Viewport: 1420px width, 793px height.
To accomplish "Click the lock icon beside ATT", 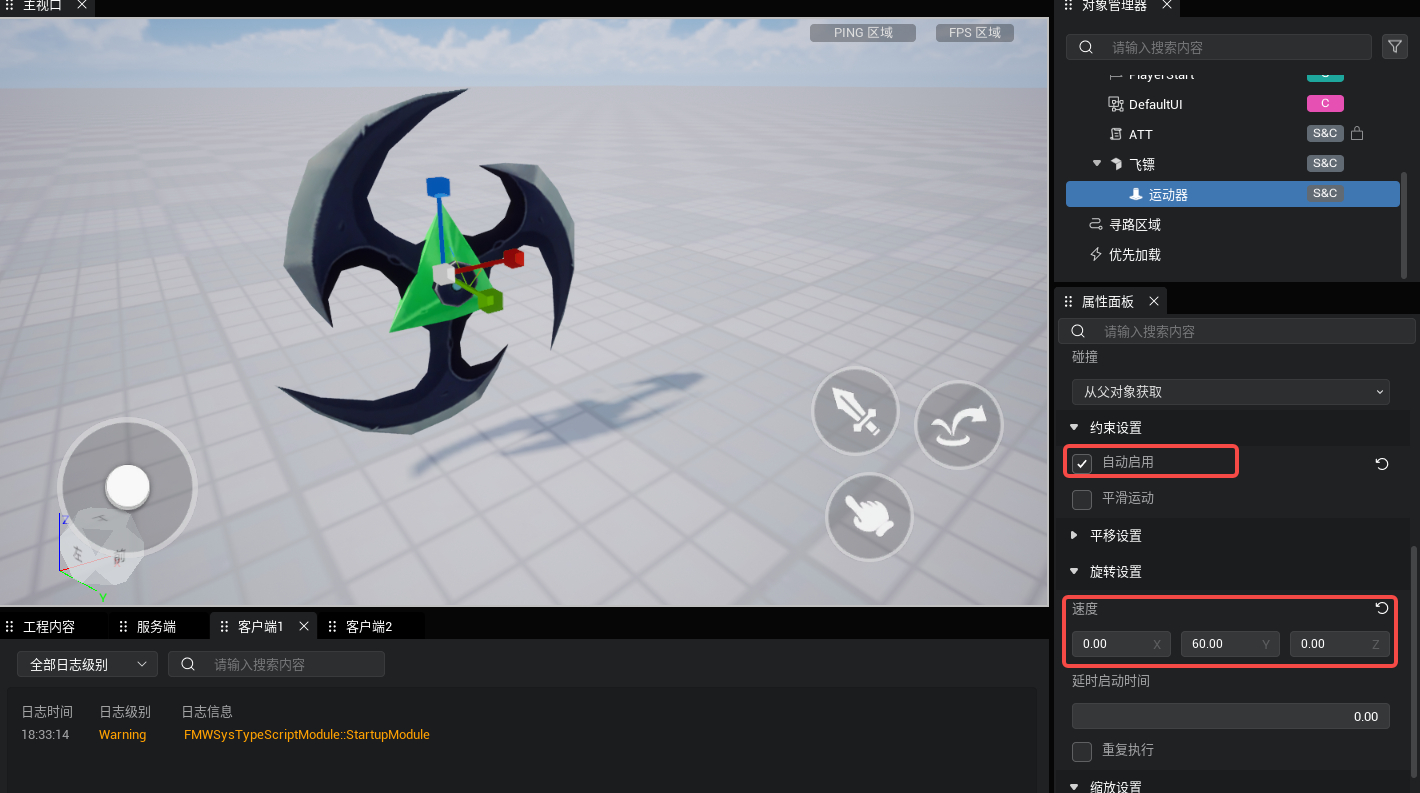I will pyautogui.click(x=1357, y=133).
